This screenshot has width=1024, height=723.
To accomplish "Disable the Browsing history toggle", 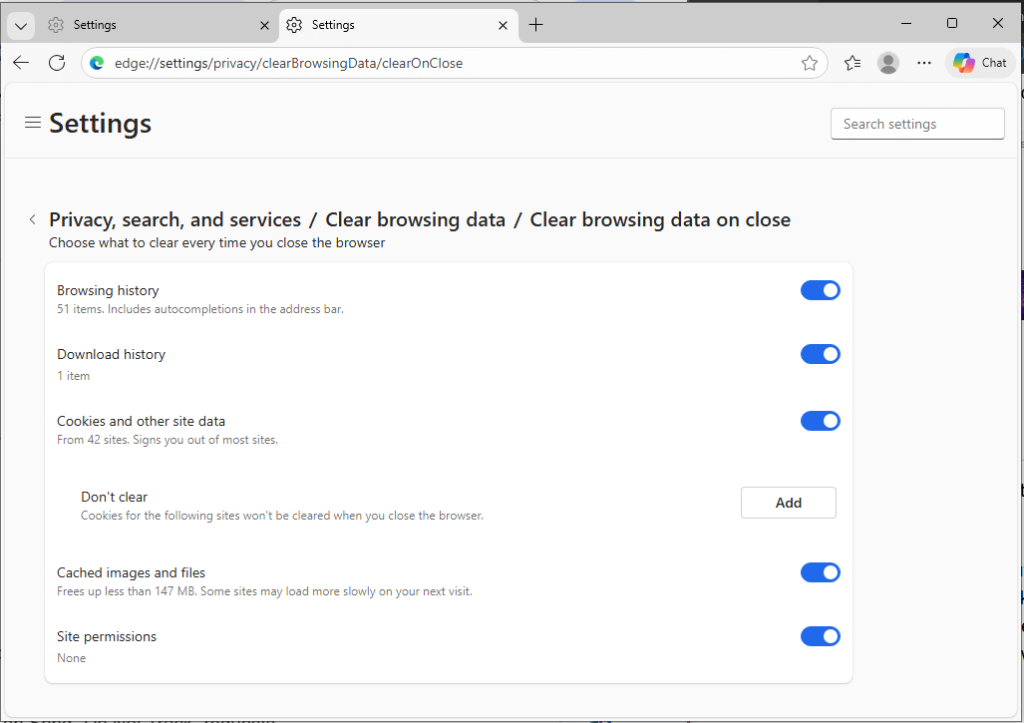I will click(820, 290).
